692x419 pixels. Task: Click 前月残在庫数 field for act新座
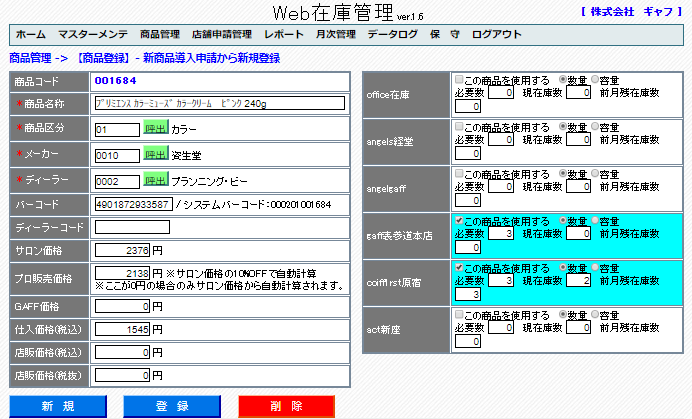(x=468, y=341)
